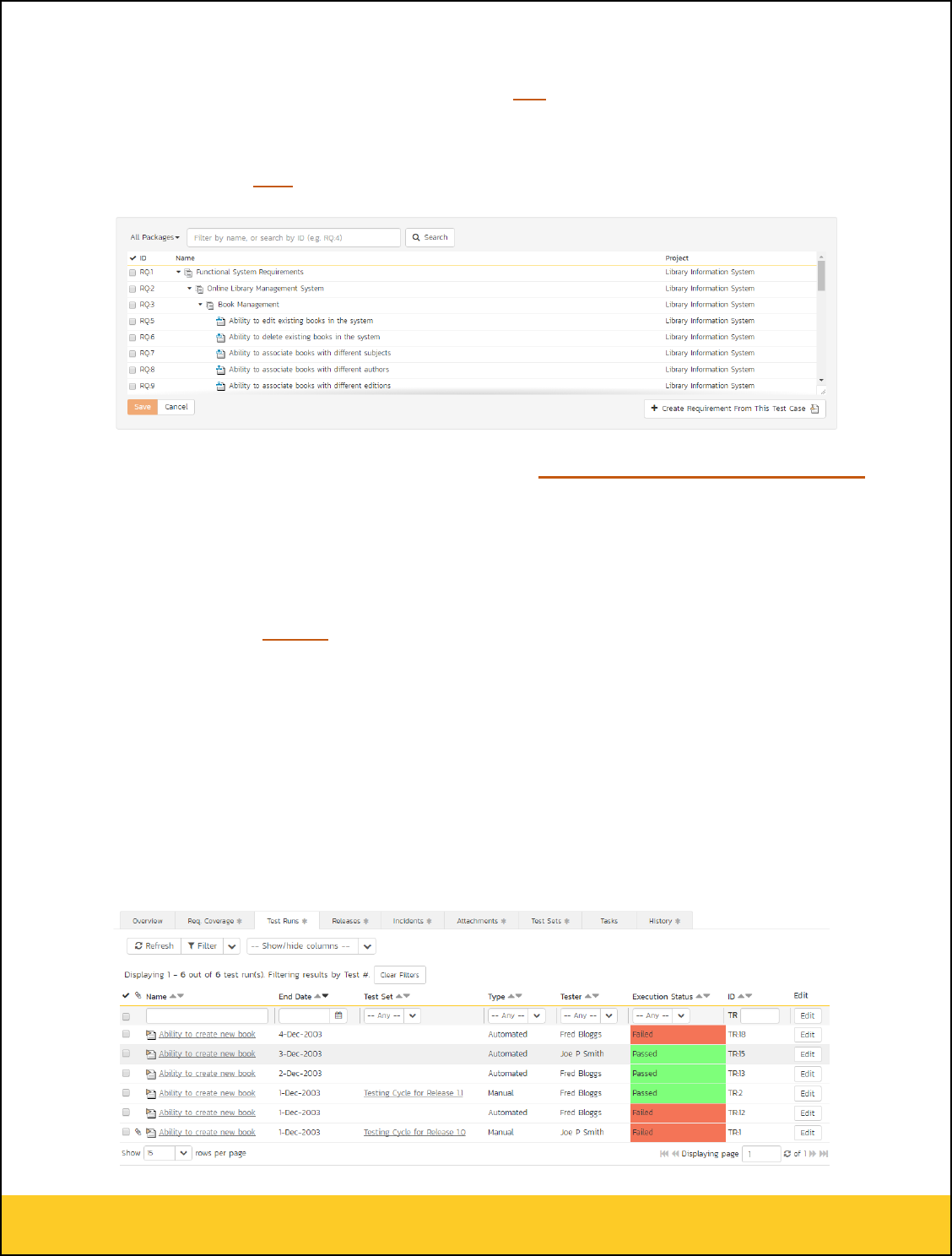
Task: Go to last page of test runs
Action: pos(824,1154)
